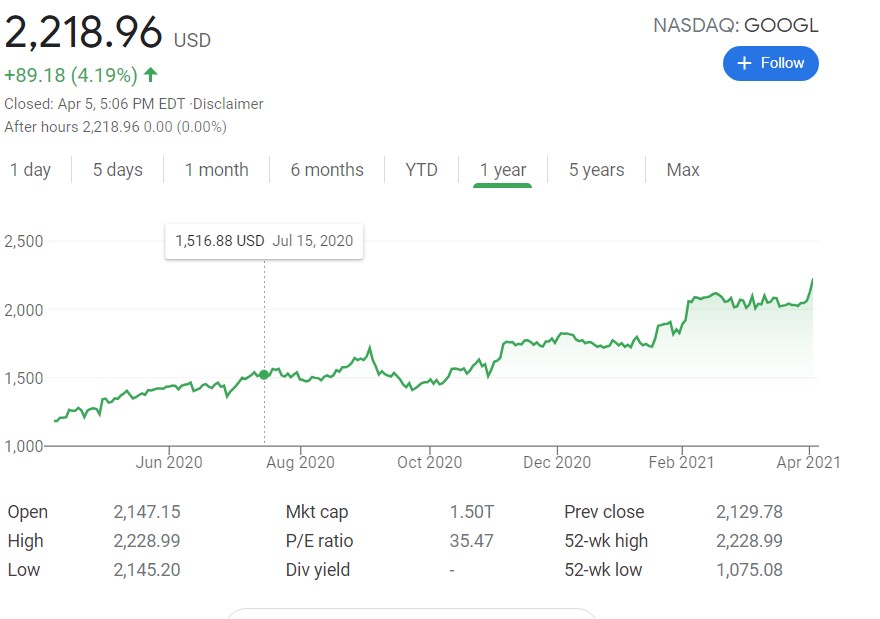Click the Follow button
Viewport: 880px width, 619px height.
click(770, 63)
